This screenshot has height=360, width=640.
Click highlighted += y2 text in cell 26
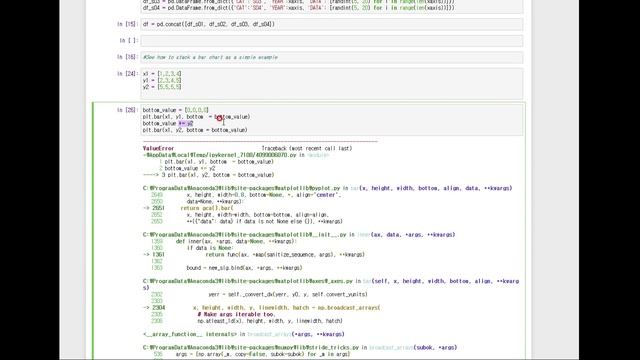click(186, 123)
